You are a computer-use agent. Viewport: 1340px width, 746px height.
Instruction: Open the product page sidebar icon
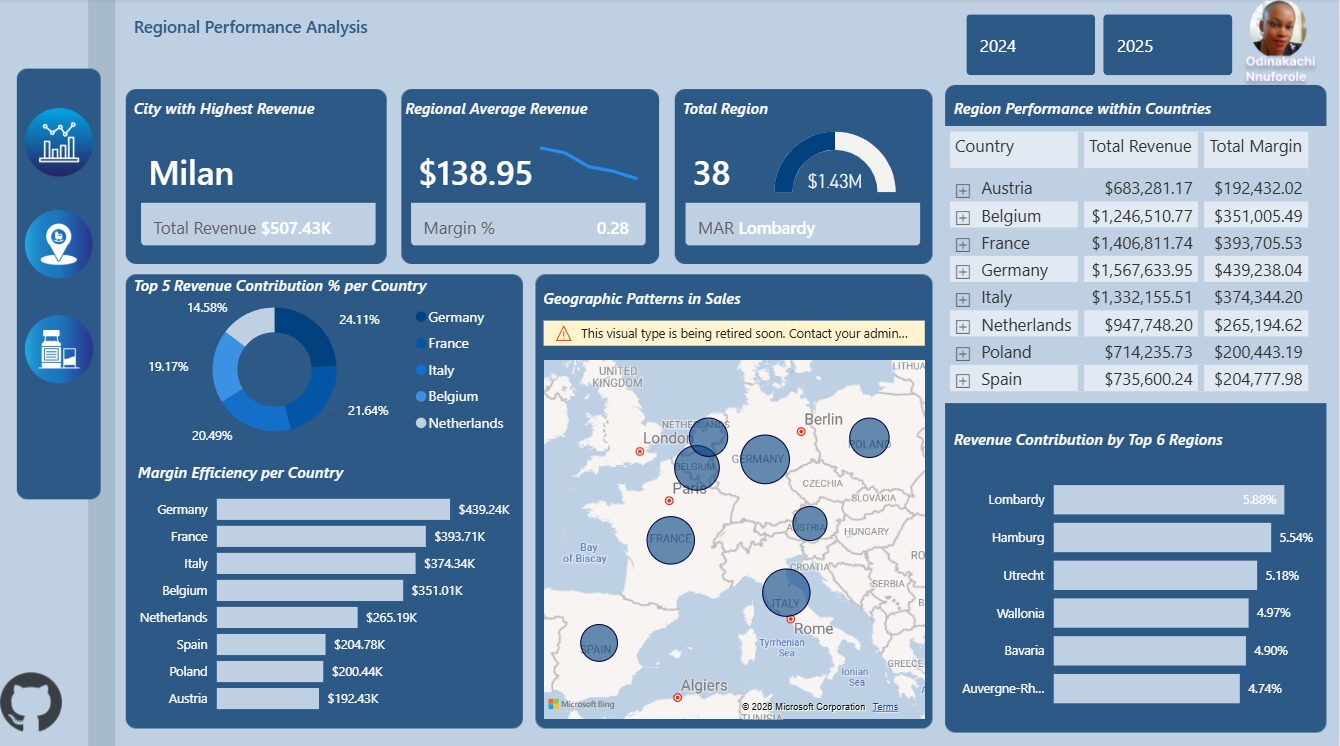(59, 349)
